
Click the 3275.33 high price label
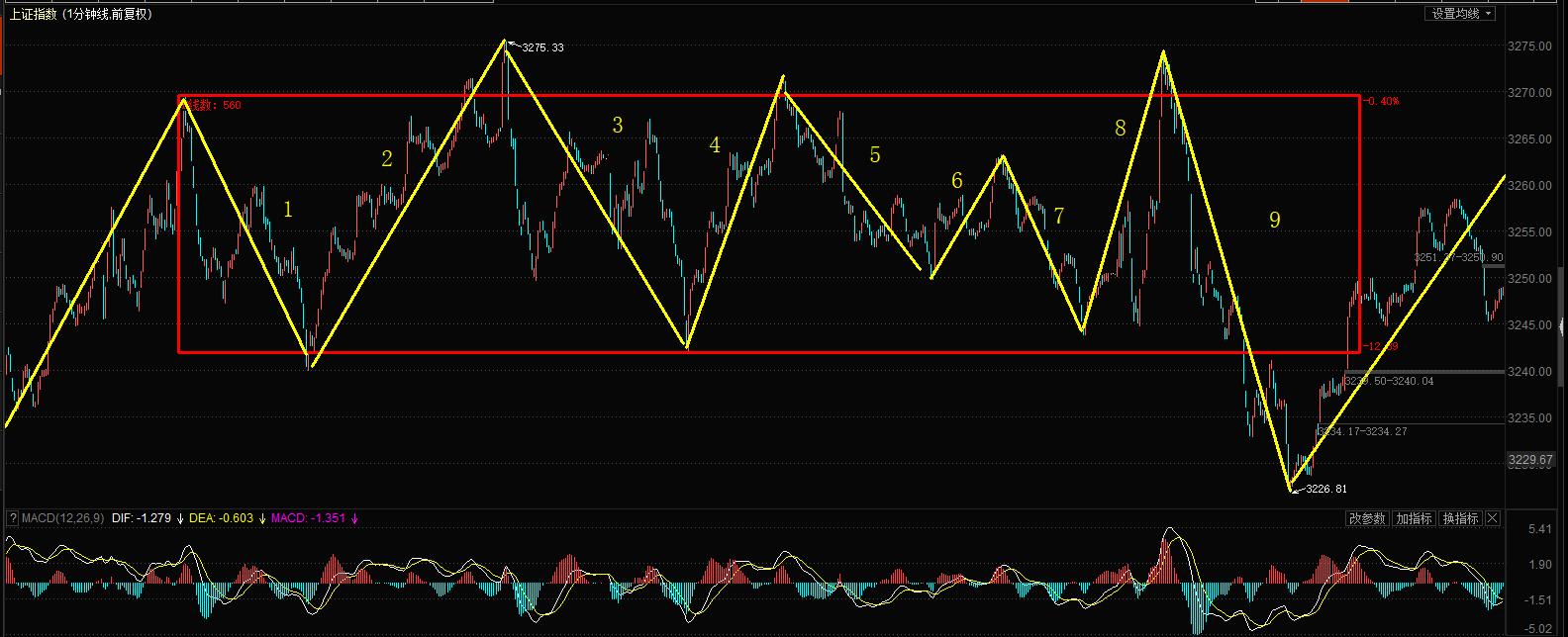click(542, 47)
